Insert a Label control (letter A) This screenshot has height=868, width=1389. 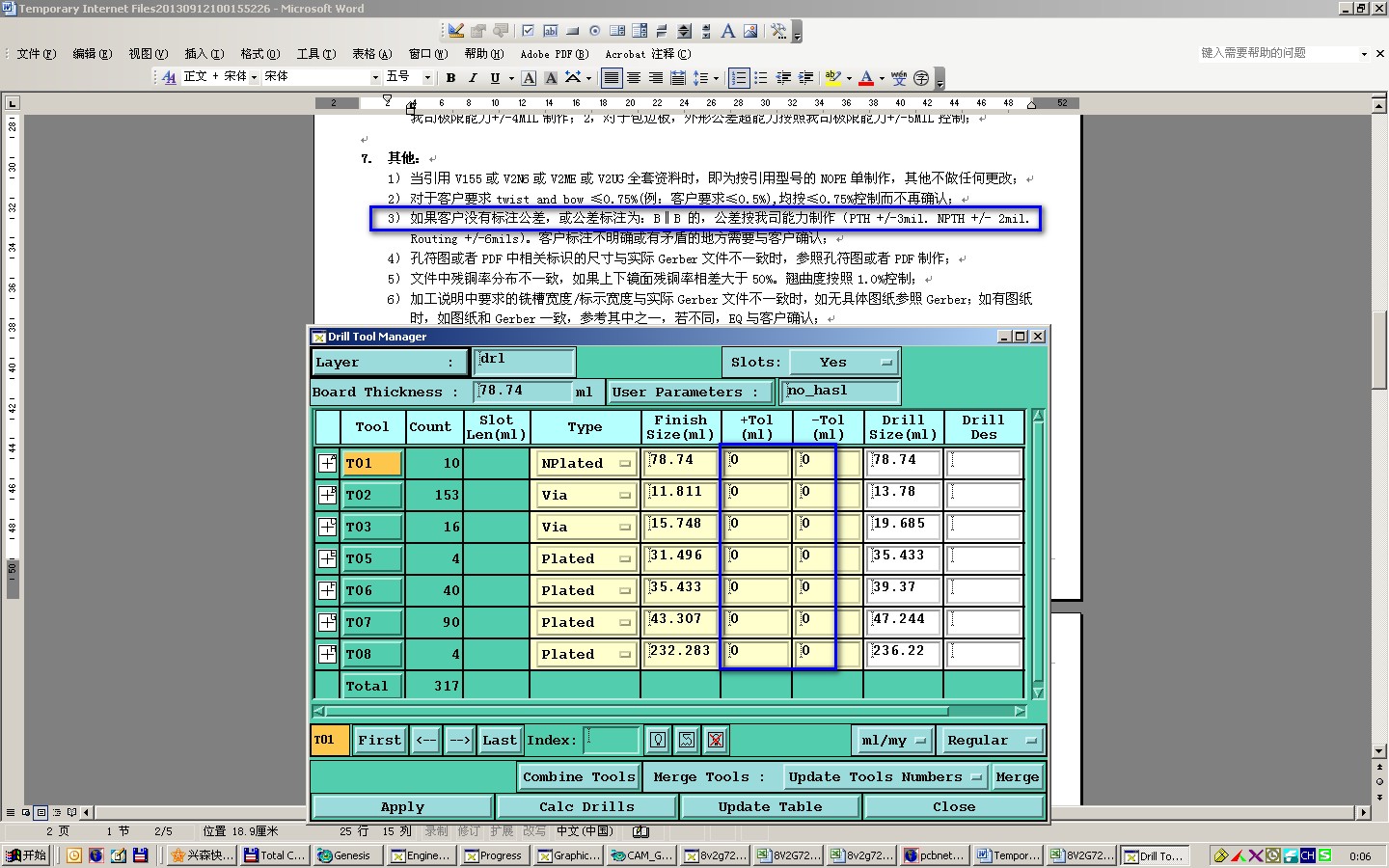(728, 31)
